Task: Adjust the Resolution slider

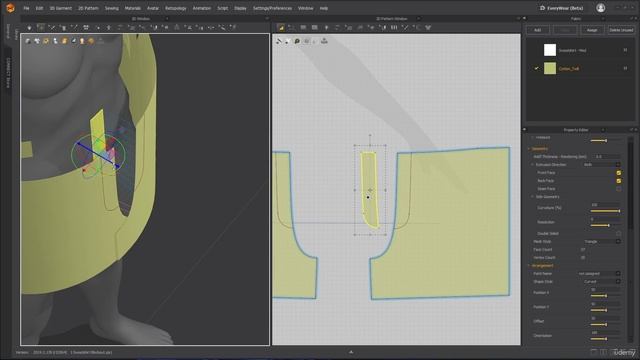Action: click(605, 225)
